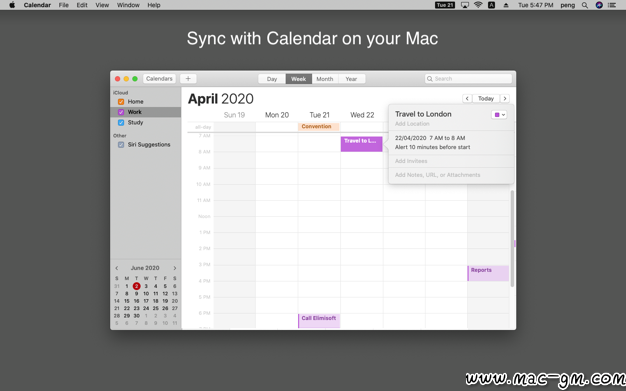Toggle the Work calendar checkbox

point(121,112)
